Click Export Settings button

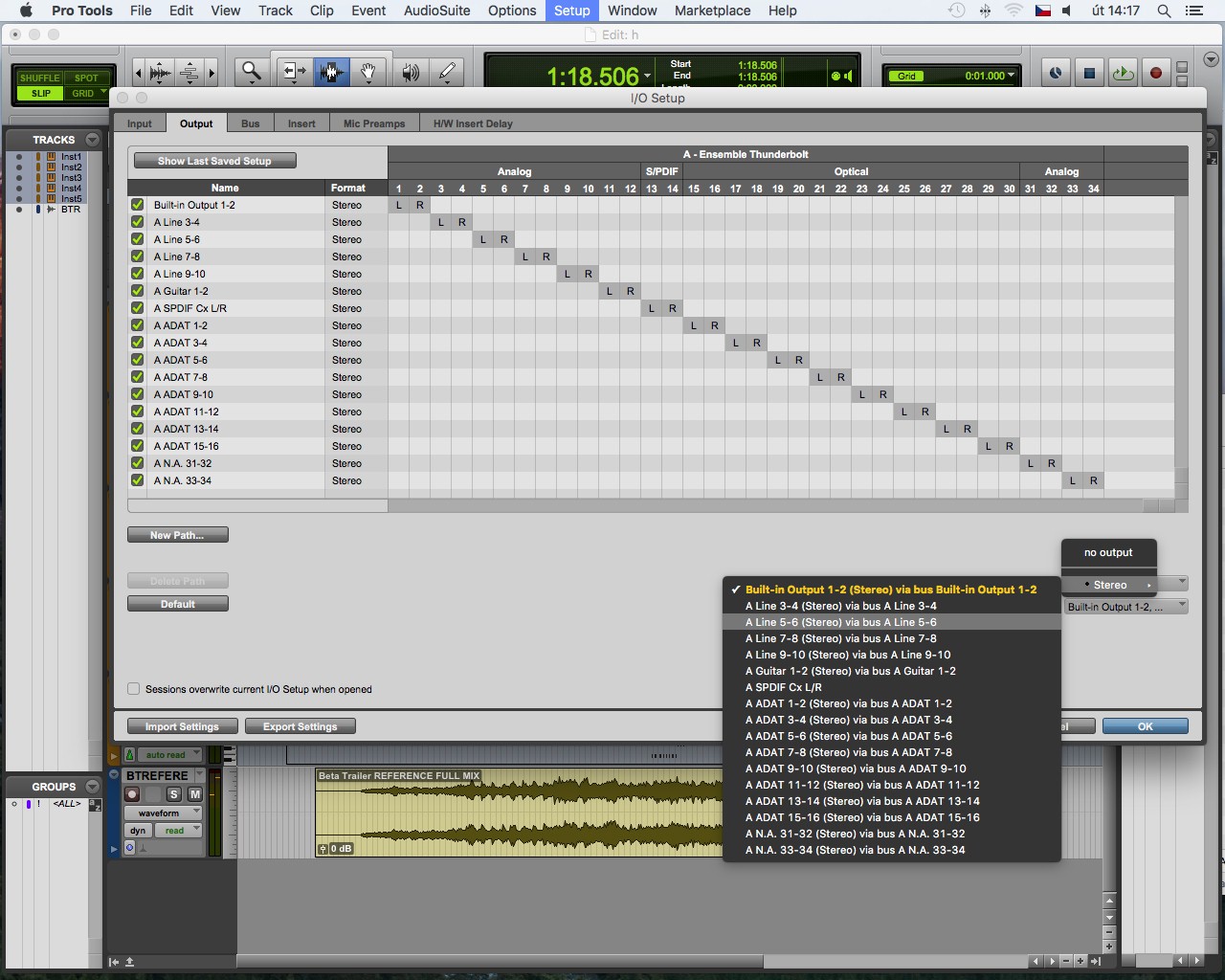coord(300,726)
